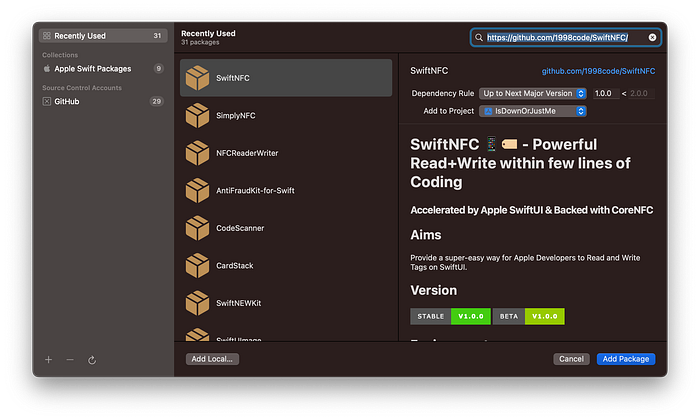Click the 9 count badge beside Apple Swift Packages
Image resolution: width=700 pixels, height=420 pixels.
[x=158, y=68]
